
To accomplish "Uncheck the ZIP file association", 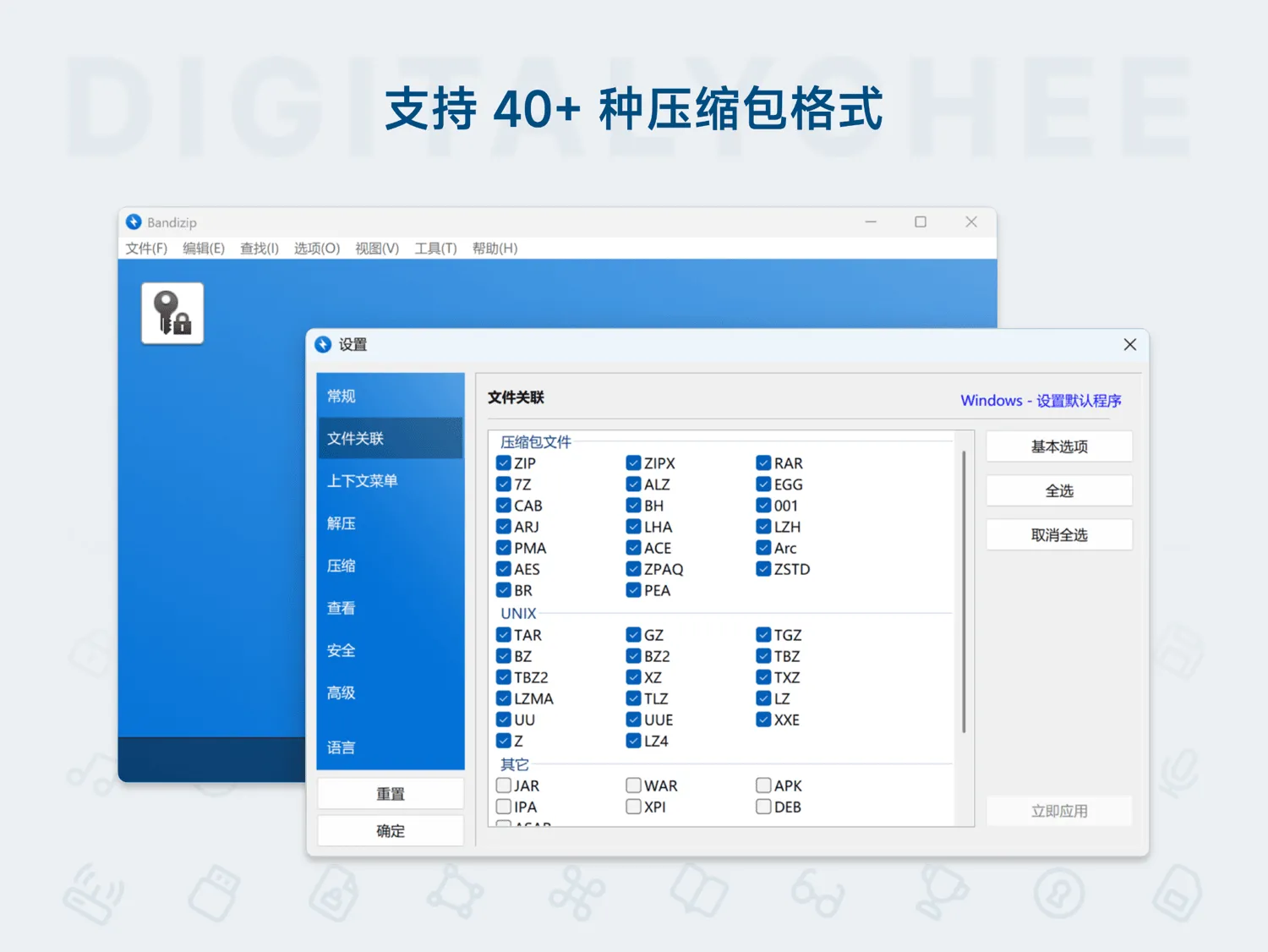I will click(504, 463).
